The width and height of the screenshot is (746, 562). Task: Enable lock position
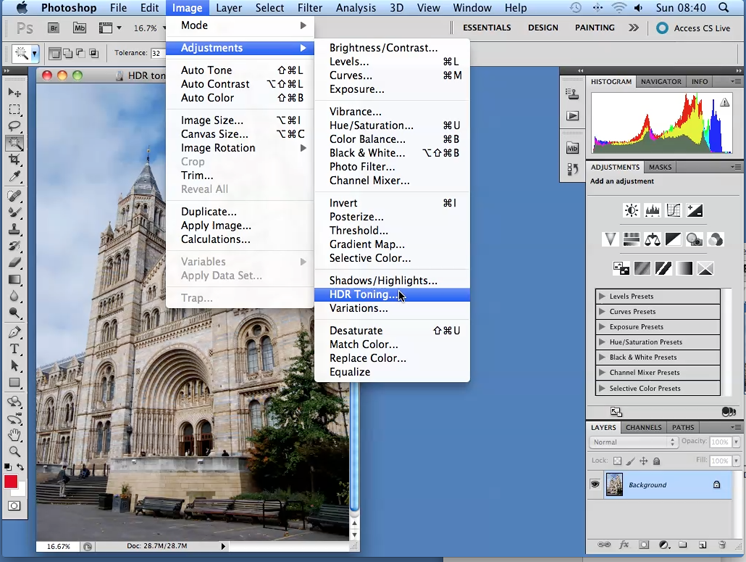643,461
